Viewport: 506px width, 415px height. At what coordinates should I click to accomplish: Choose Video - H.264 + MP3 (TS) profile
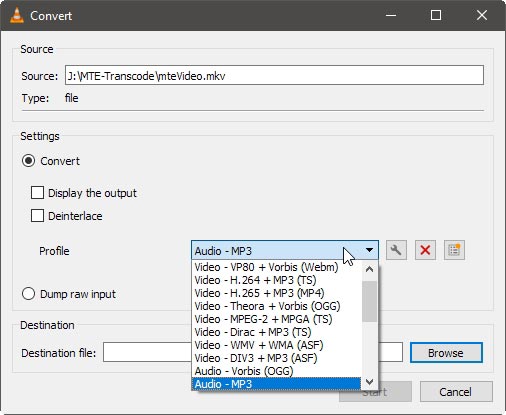277,280
